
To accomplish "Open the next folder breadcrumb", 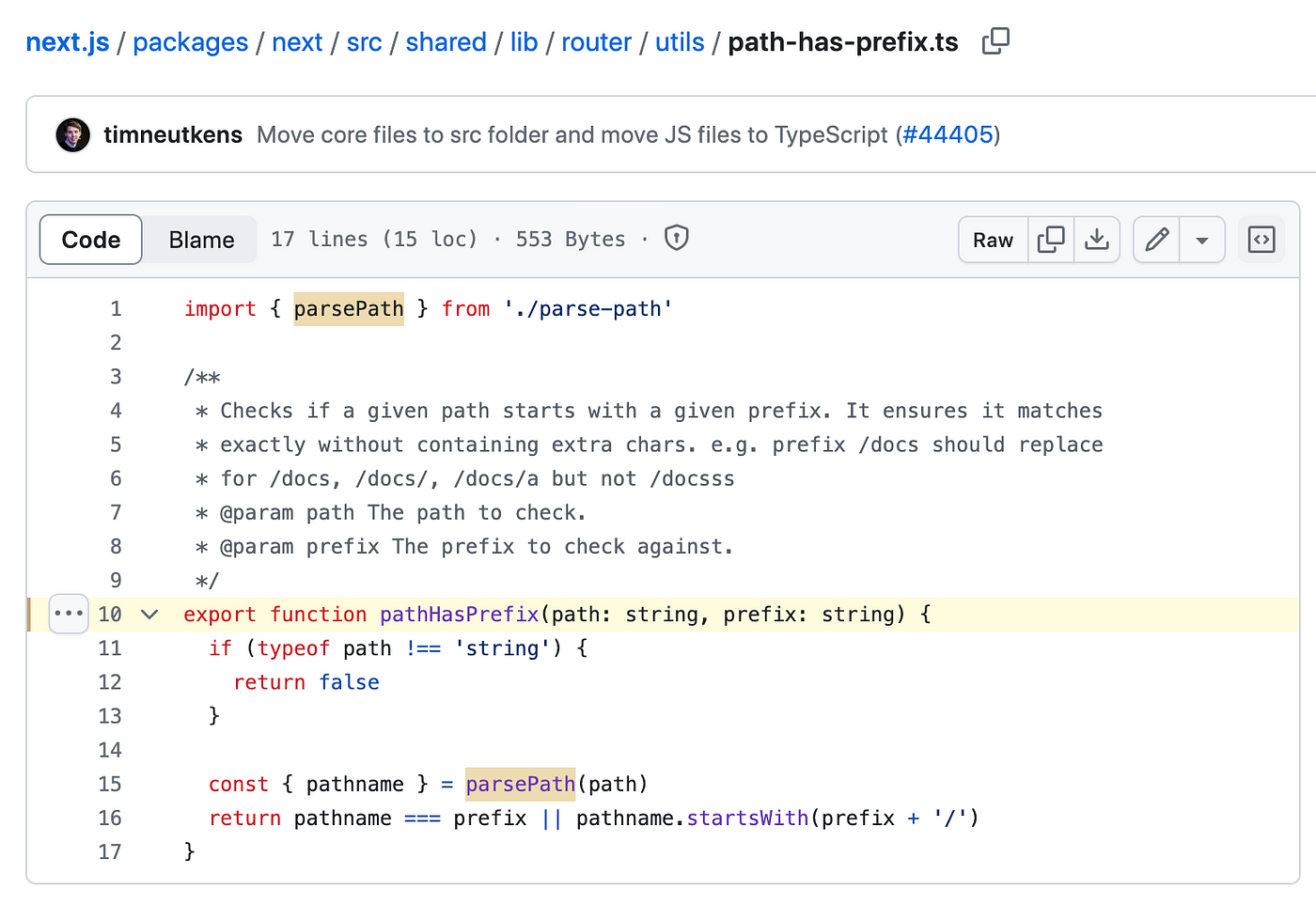I will [x=297, y=42].
